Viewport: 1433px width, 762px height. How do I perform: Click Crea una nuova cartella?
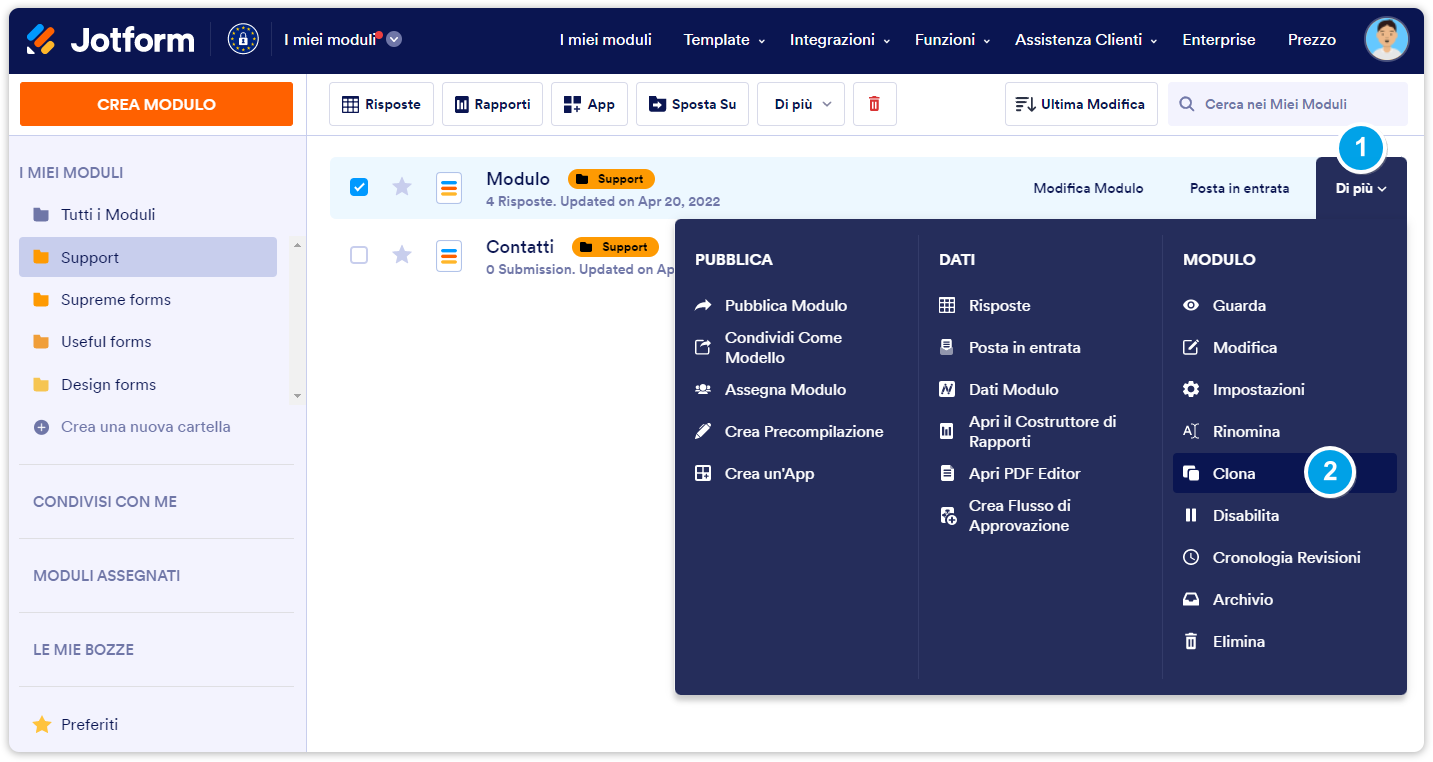tap(146, 427)
